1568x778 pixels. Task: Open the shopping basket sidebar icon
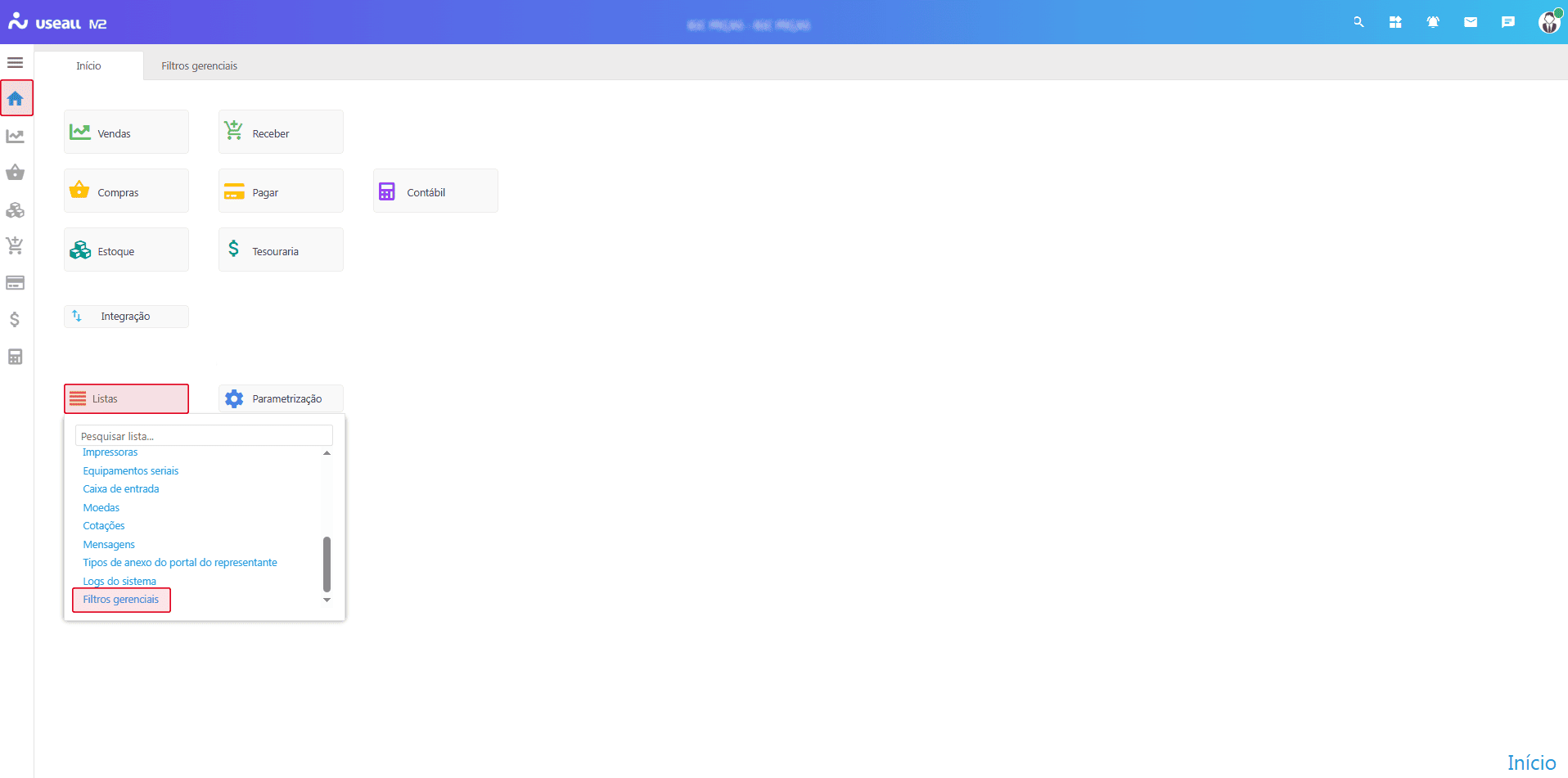(x=15, y=173)
